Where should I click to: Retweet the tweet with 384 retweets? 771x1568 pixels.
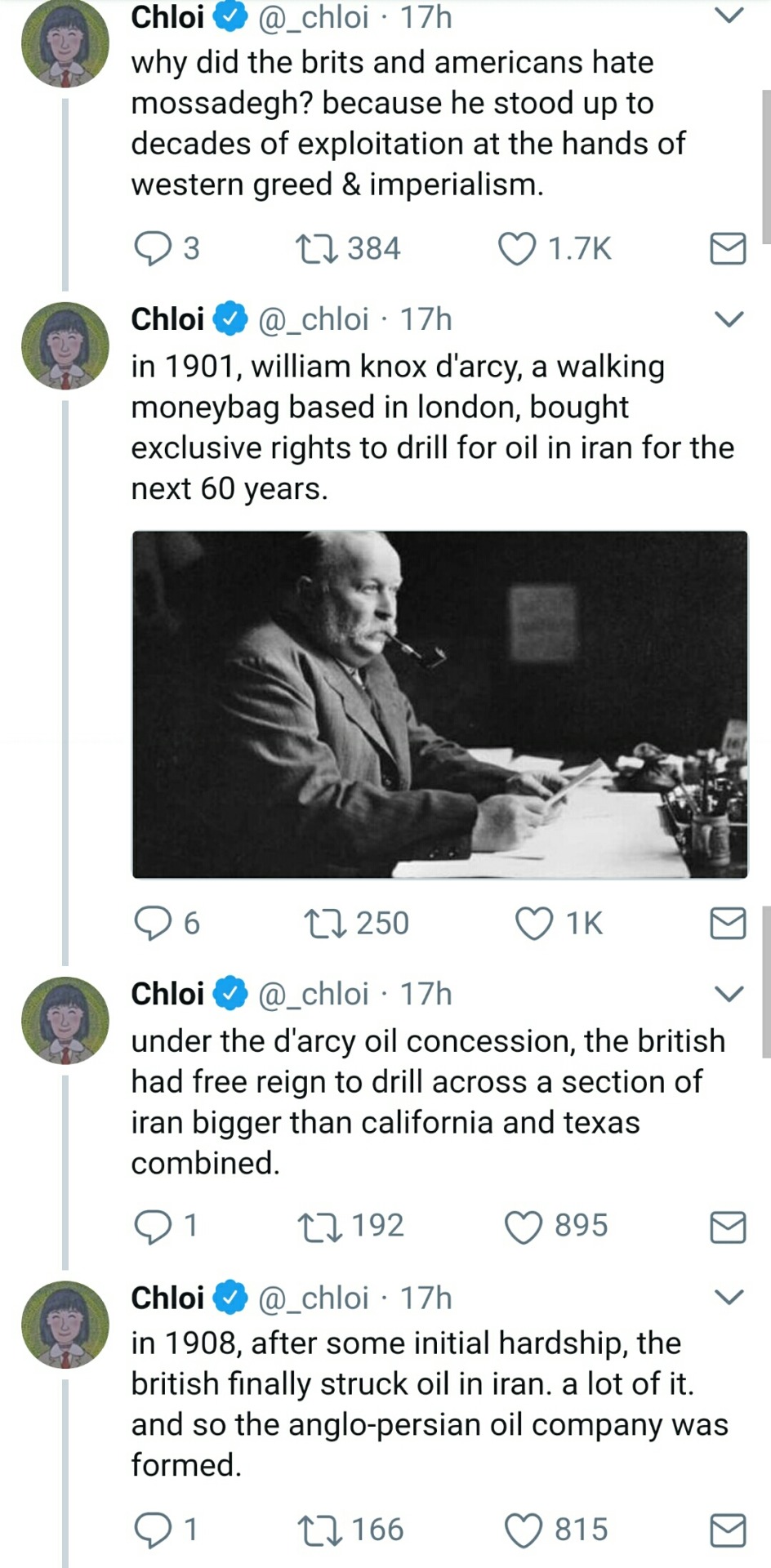(317, 248)
